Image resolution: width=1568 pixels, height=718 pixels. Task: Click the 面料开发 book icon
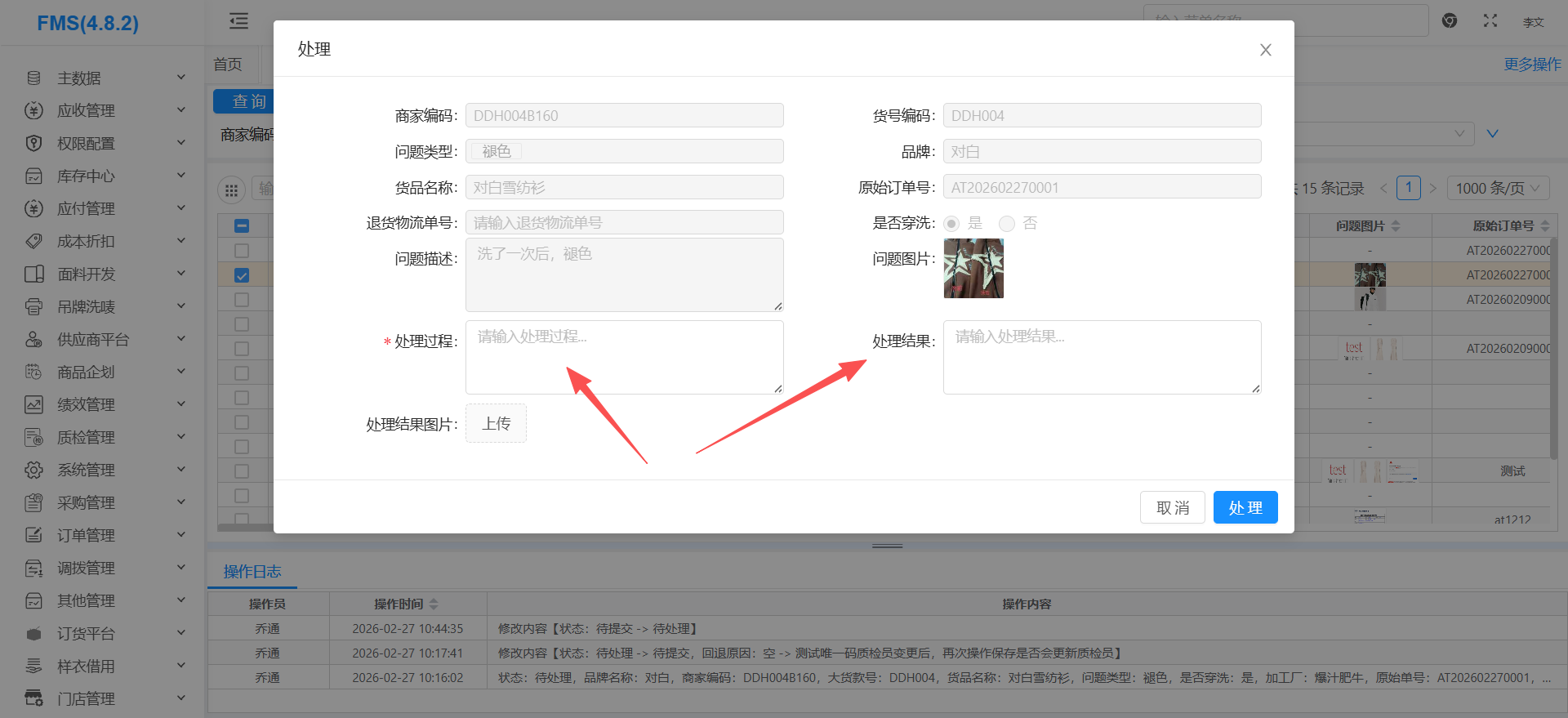click(x=33, y=274)
